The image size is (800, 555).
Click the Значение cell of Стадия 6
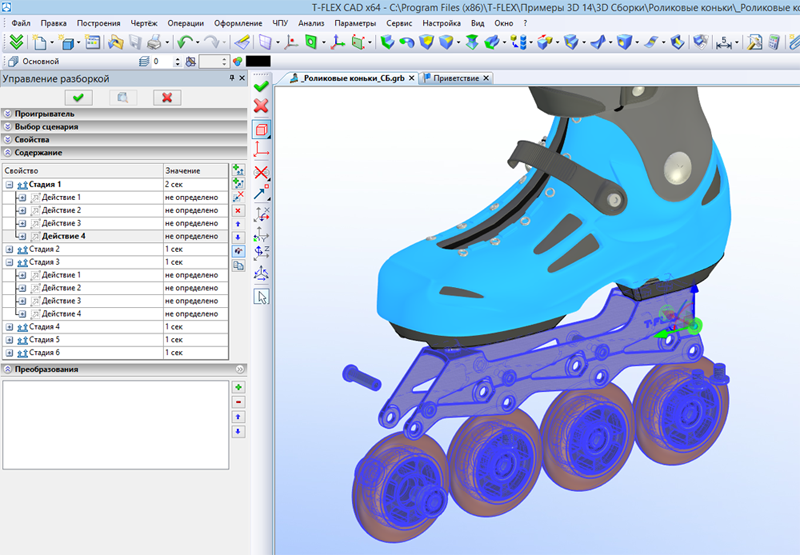pyautogui.click(x=195, y=352)
